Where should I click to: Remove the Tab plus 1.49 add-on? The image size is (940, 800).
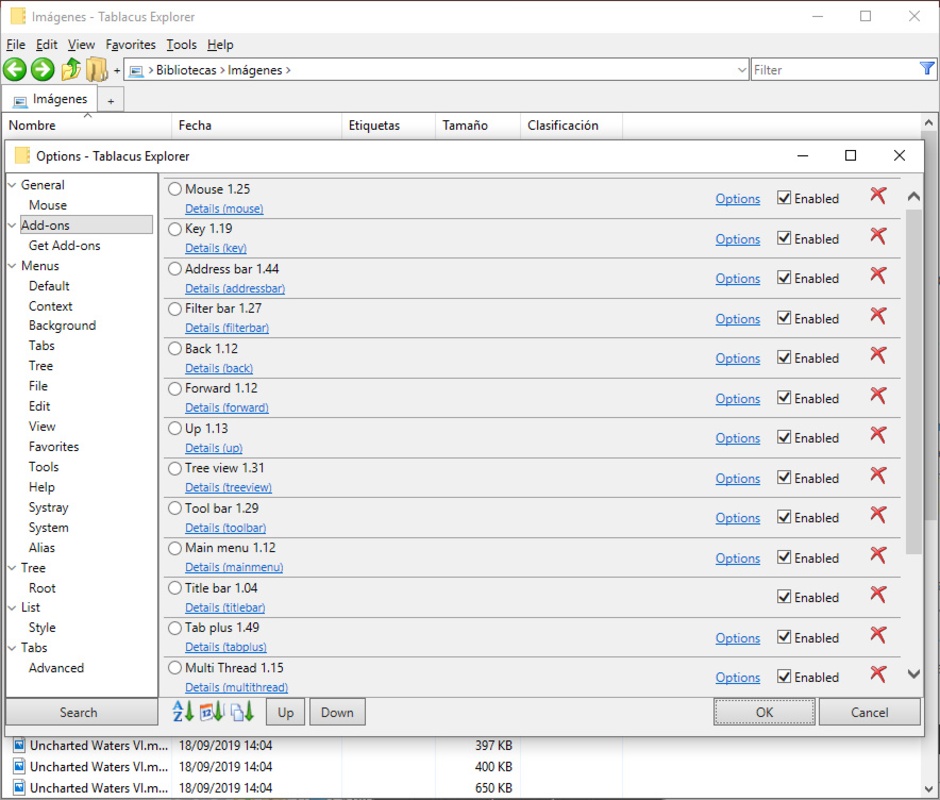tap(878, 634)
